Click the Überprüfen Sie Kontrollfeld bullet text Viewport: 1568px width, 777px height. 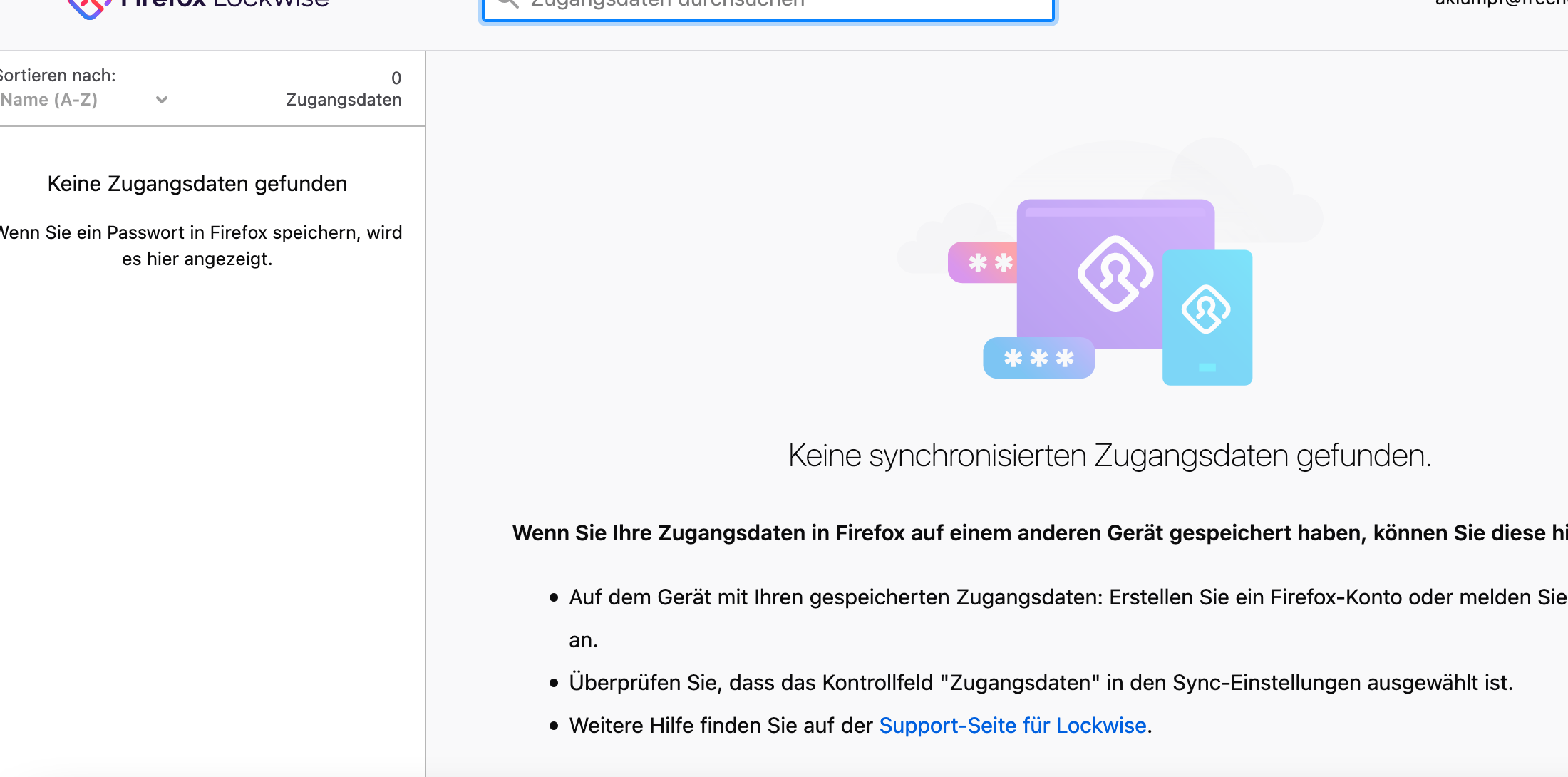[1041, 683]
